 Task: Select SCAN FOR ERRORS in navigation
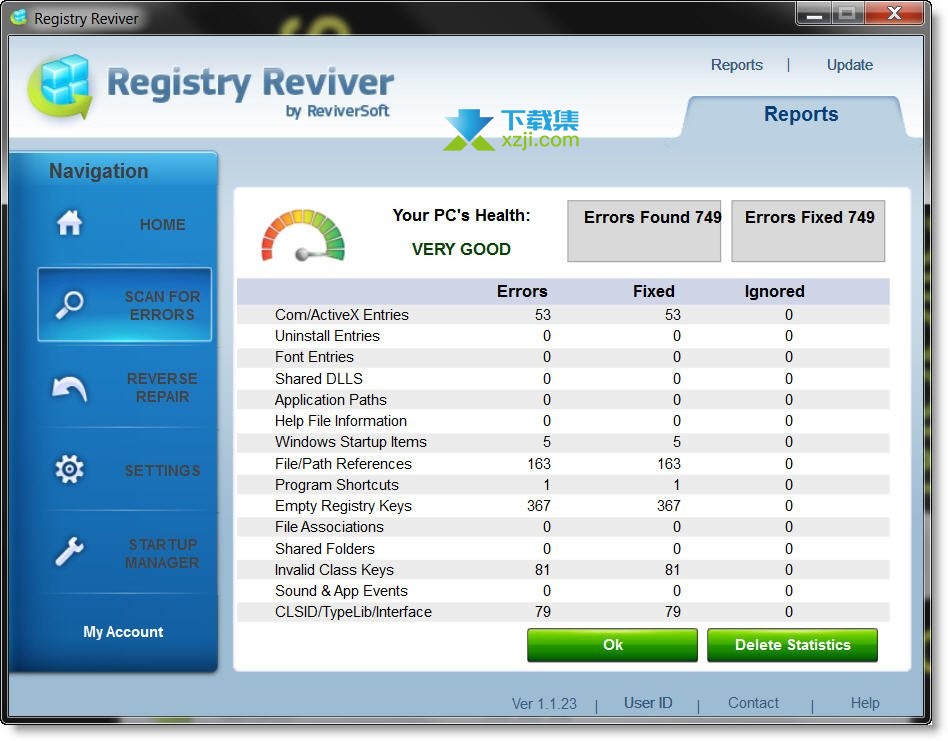[x=125, y=305]
